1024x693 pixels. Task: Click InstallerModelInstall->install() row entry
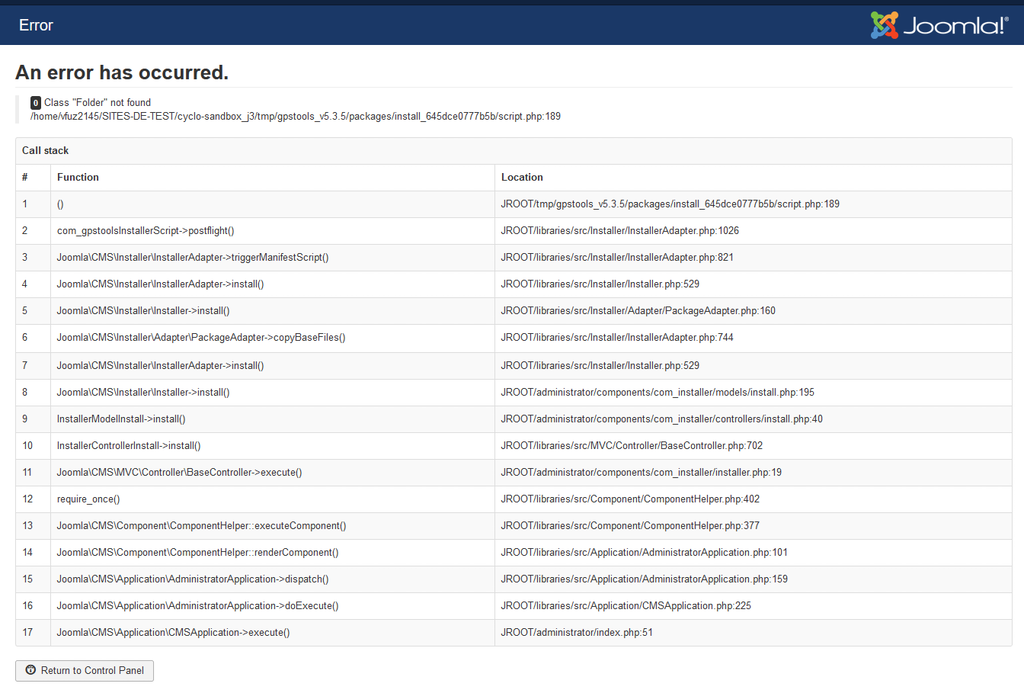(121, 419)
